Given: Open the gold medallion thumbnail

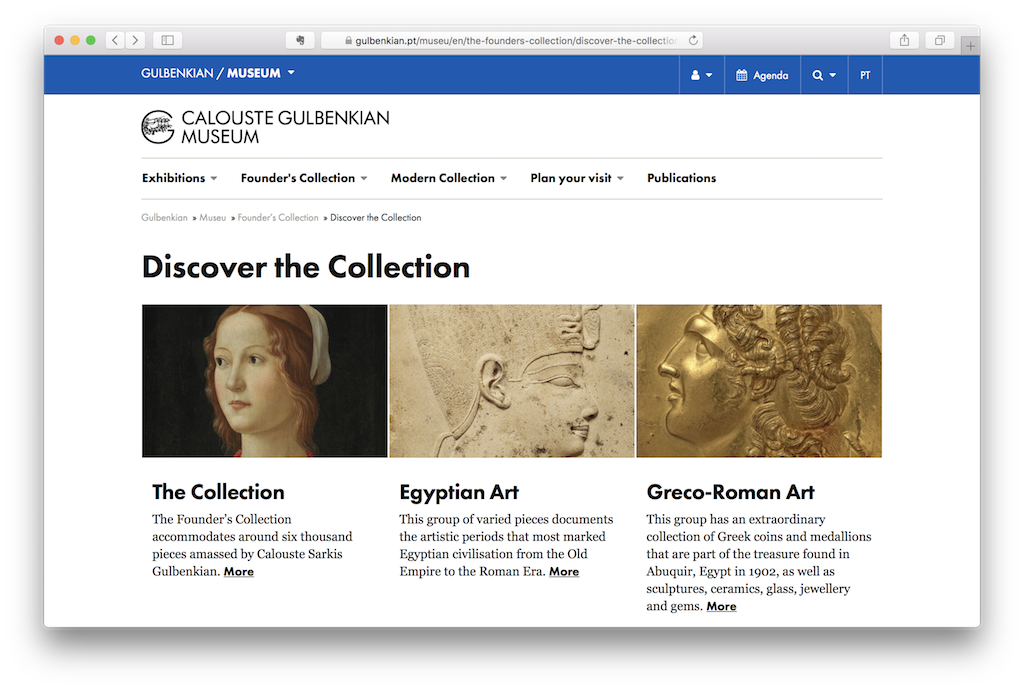Looking at the screenshot, I should [x=759, y=381].
